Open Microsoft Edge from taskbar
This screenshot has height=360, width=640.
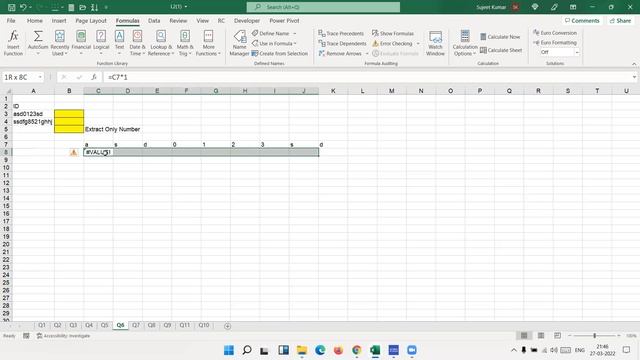(x=320, y=350)
